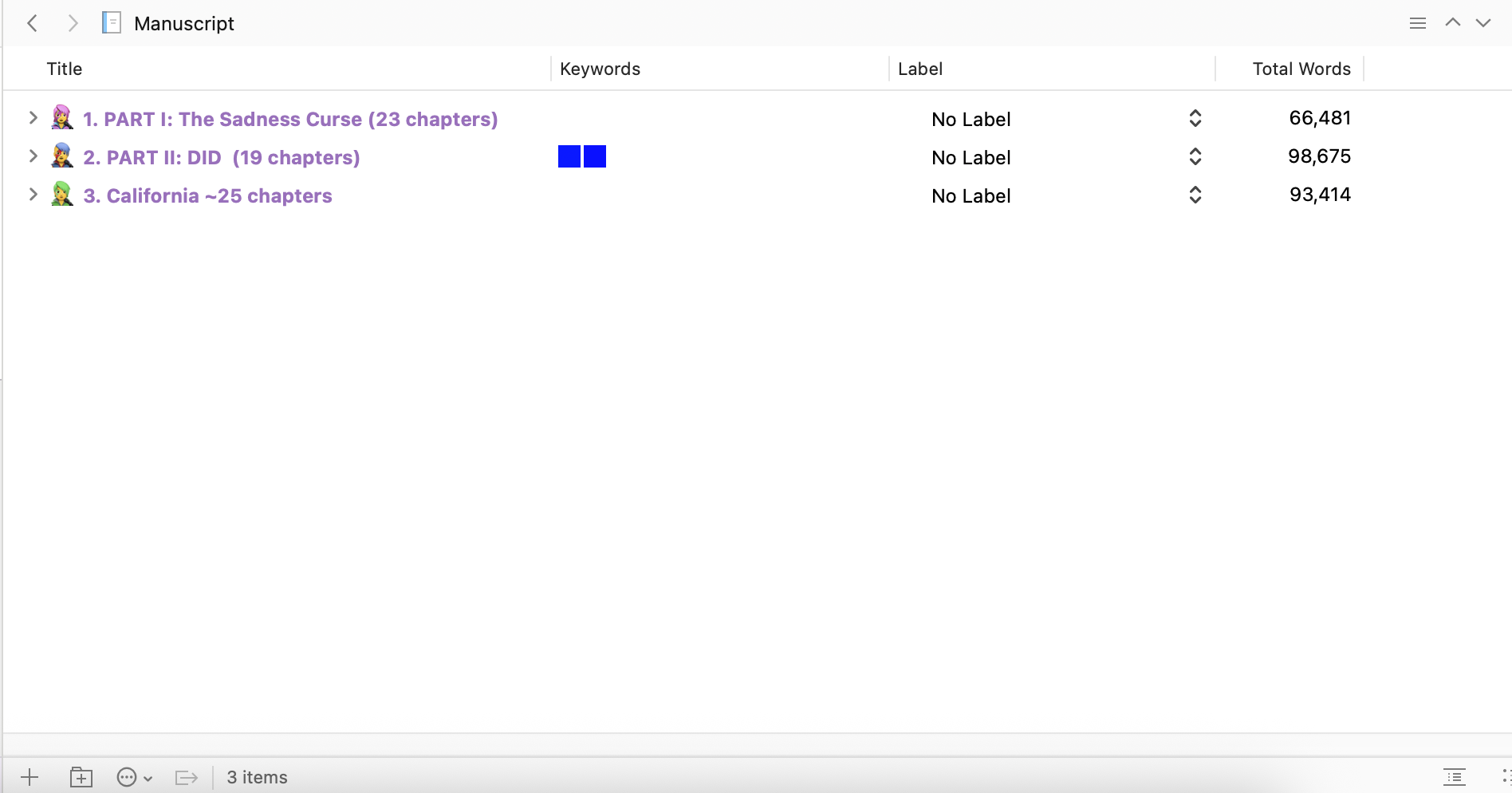Click the forward navigation arrow

(x=73, y=23)
